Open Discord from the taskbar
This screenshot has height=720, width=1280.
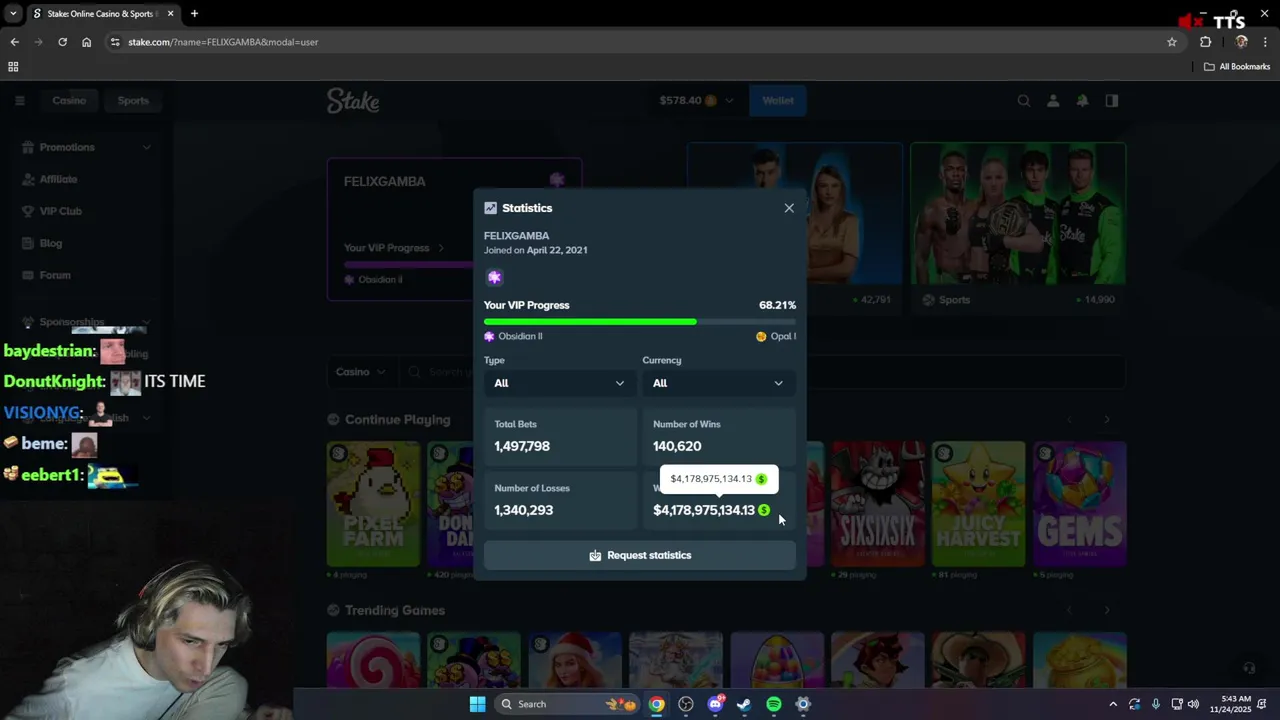click(715, 704)
